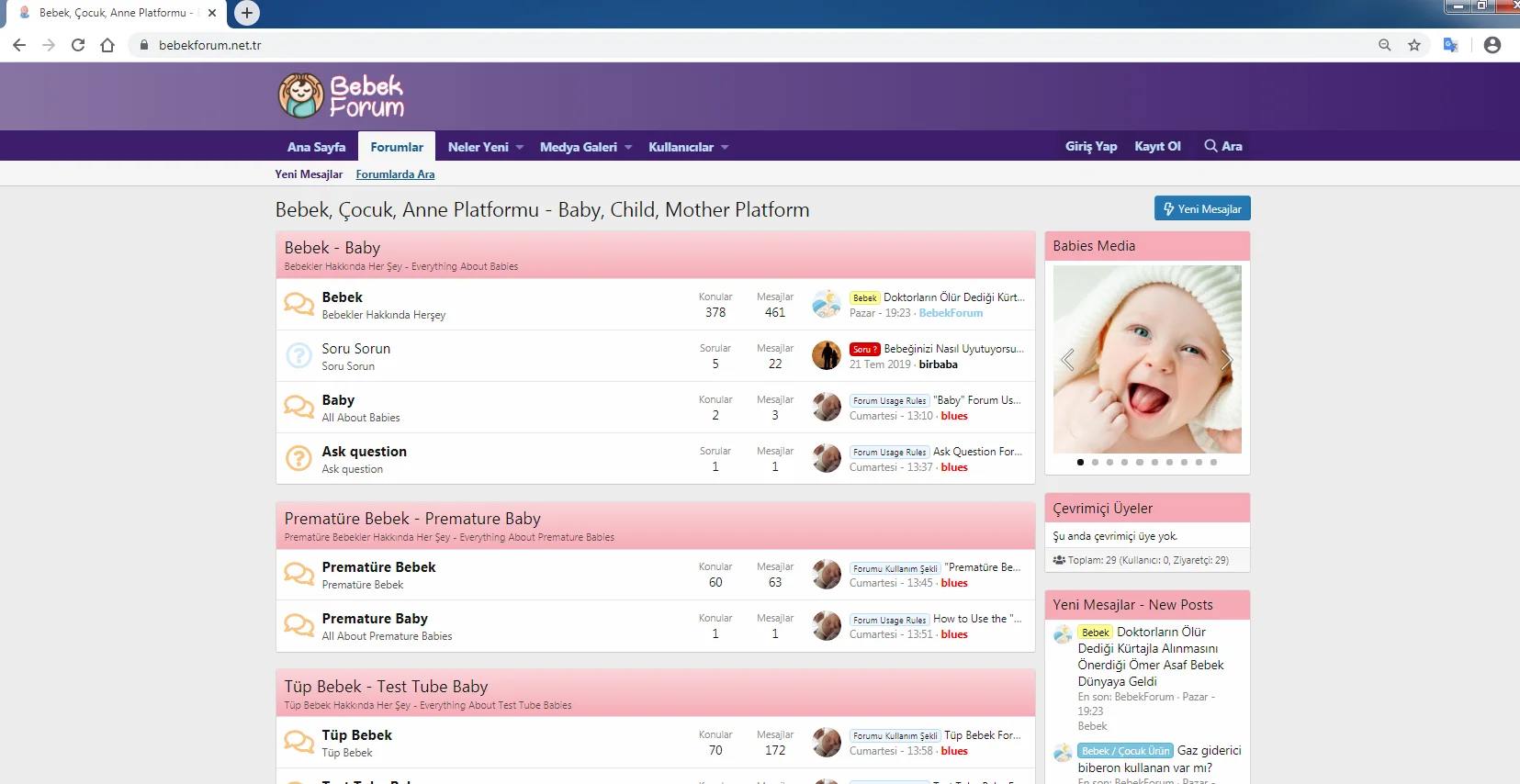
Task: Click the Kayıt Ol register link
Action: [1157, 146]
